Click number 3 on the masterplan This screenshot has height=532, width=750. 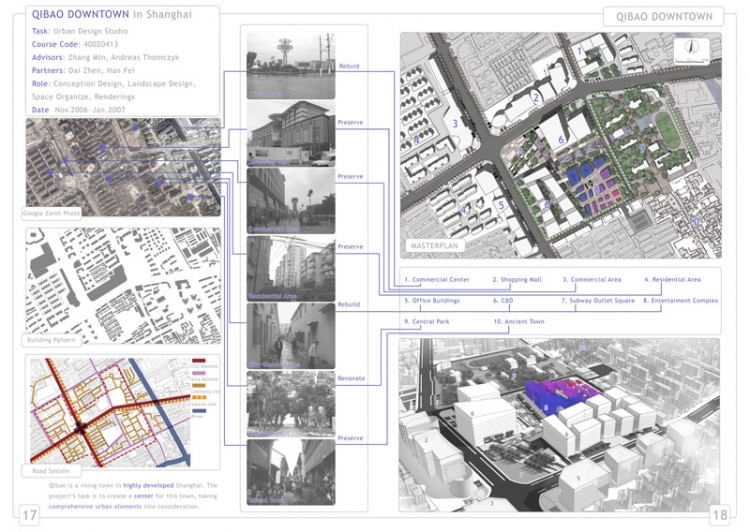[x=455, y=124]
